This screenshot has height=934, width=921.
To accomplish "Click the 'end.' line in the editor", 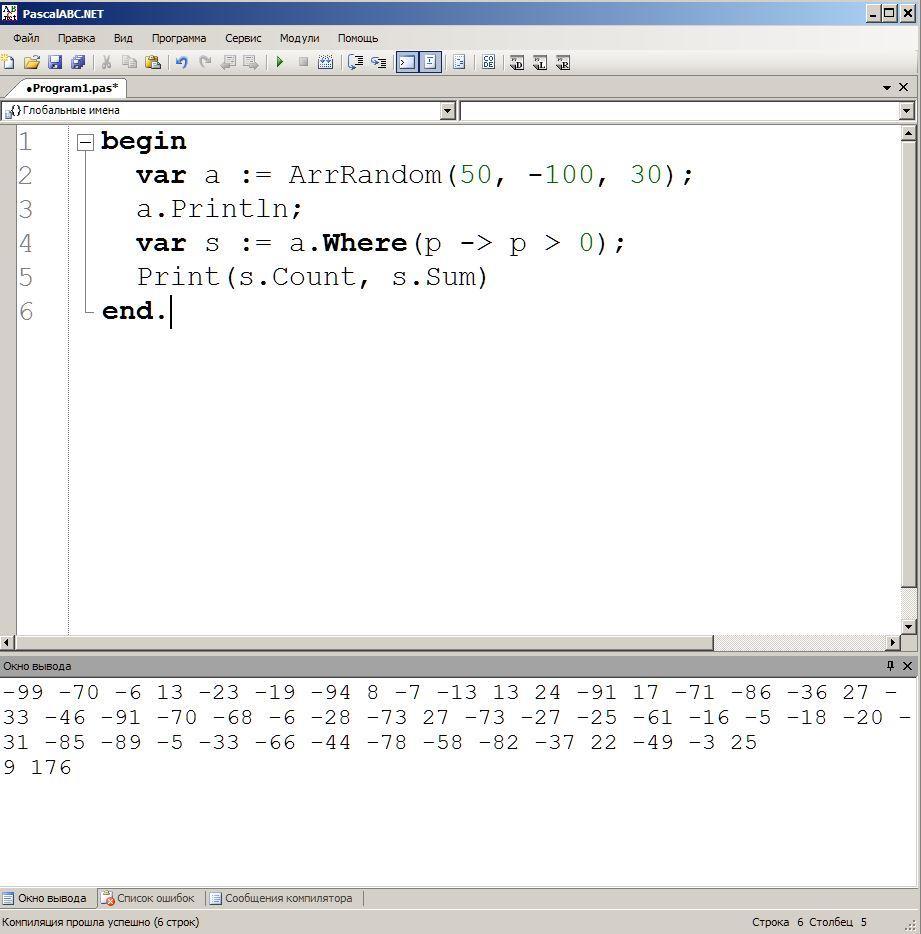I will (134, 311).
